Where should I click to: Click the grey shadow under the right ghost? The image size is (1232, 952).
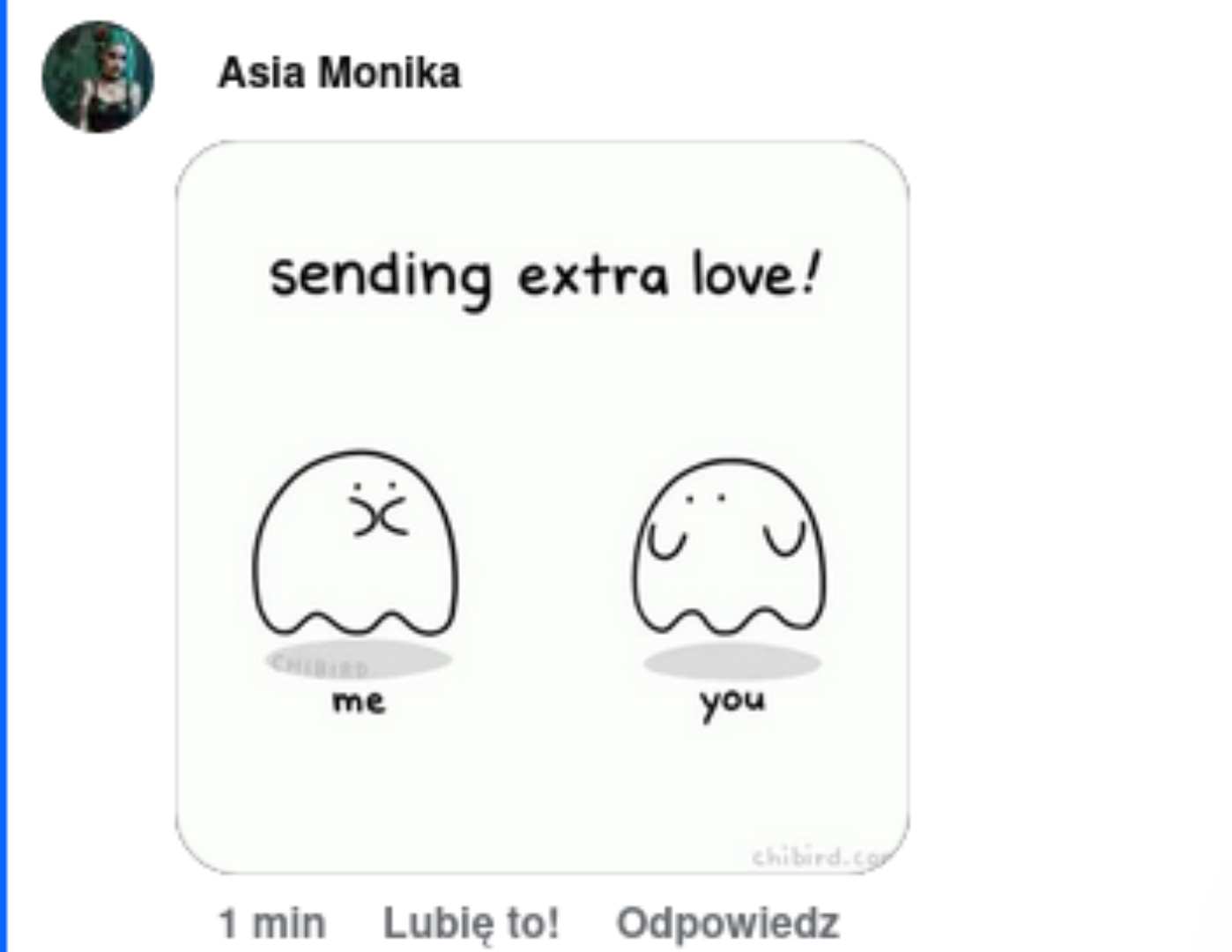point(732,662)
